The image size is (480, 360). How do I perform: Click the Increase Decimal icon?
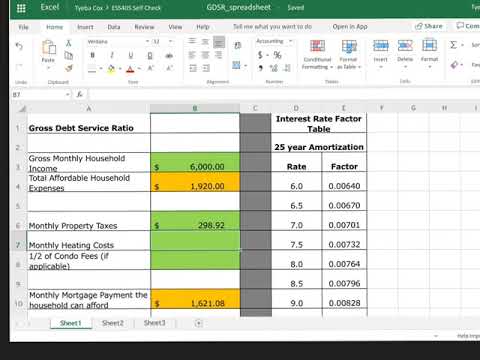pos(274,68)
